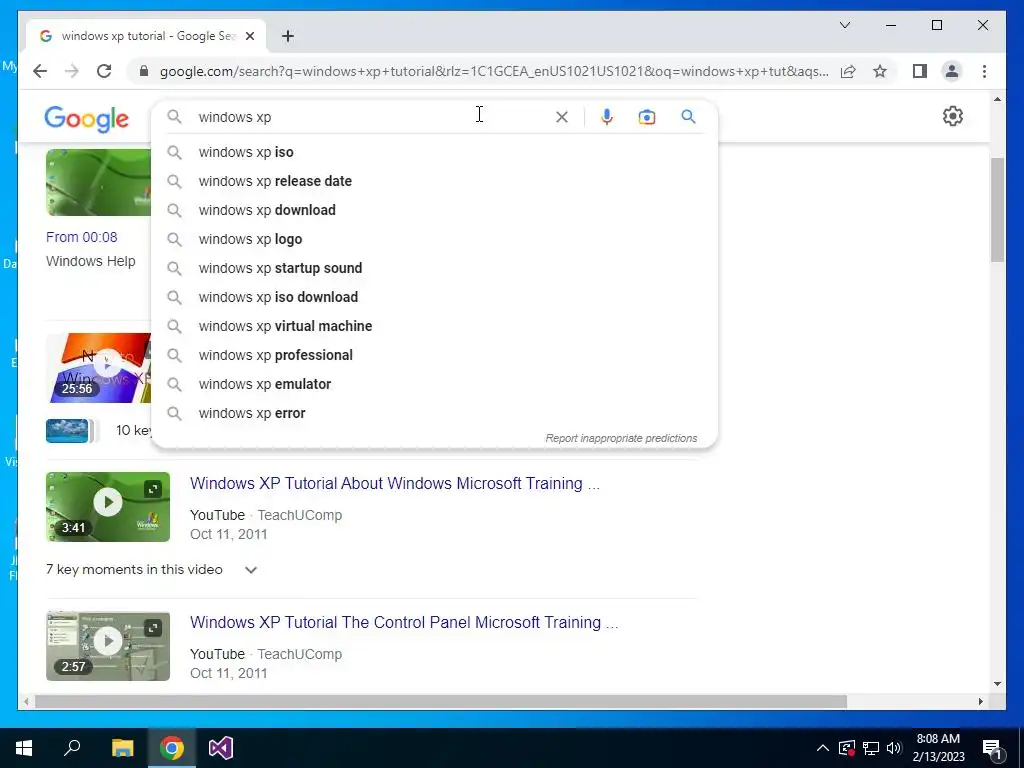The height and width of the screenshot is (768, 1024).
Task: Open Windows XP Tutorial The Control Panel link
Action: (x=404, y=622)
